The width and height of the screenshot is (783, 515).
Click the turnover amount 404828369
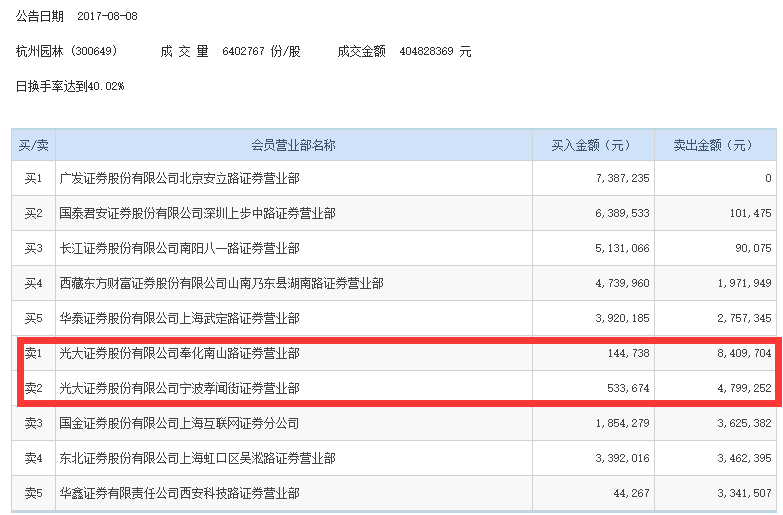426,51
